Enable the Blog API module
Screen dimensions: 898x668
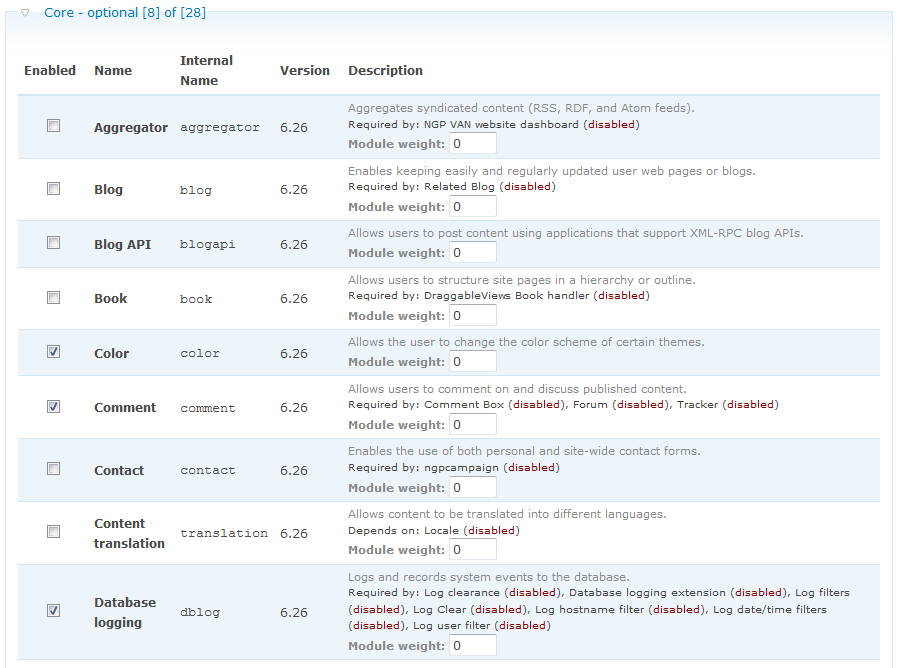coord(53,240)
